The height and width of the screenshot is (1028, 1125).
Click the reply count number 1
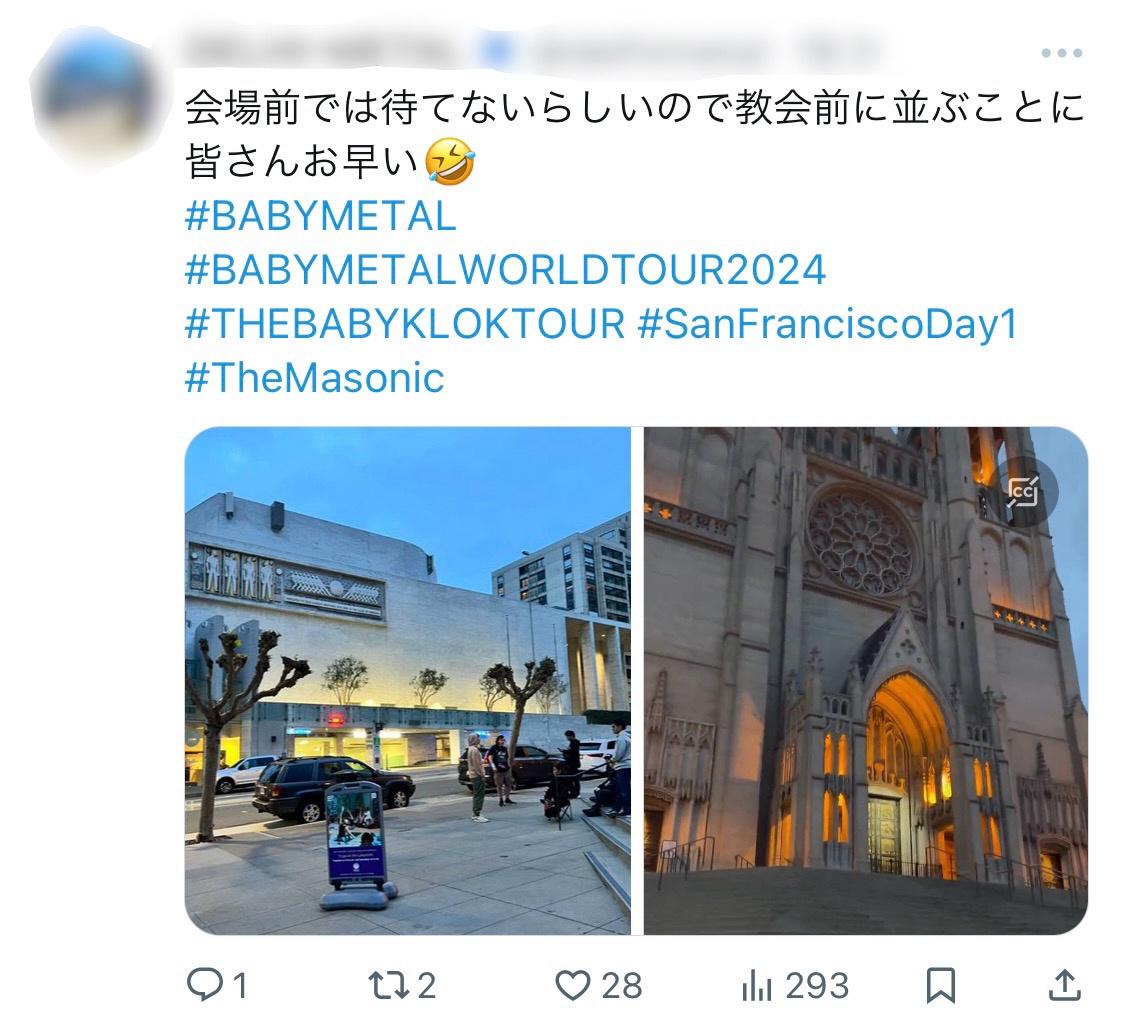240,986
